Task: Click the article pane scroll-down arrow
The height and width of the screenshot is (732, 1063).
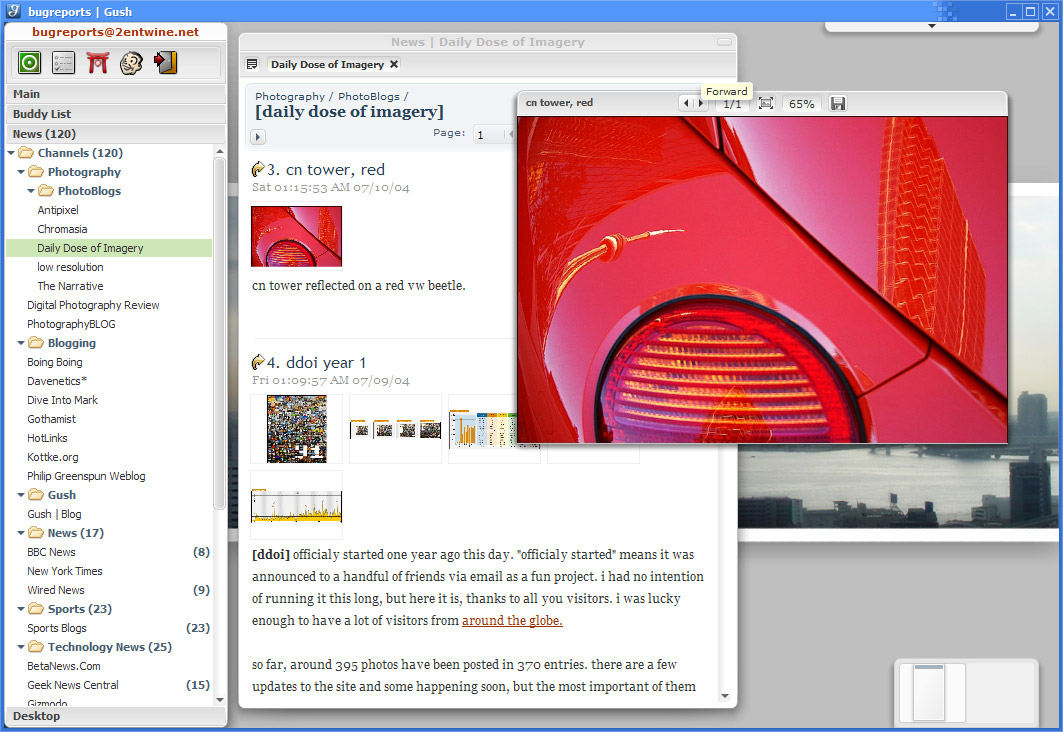Action: pyautogui.click(x=725, y=696)
